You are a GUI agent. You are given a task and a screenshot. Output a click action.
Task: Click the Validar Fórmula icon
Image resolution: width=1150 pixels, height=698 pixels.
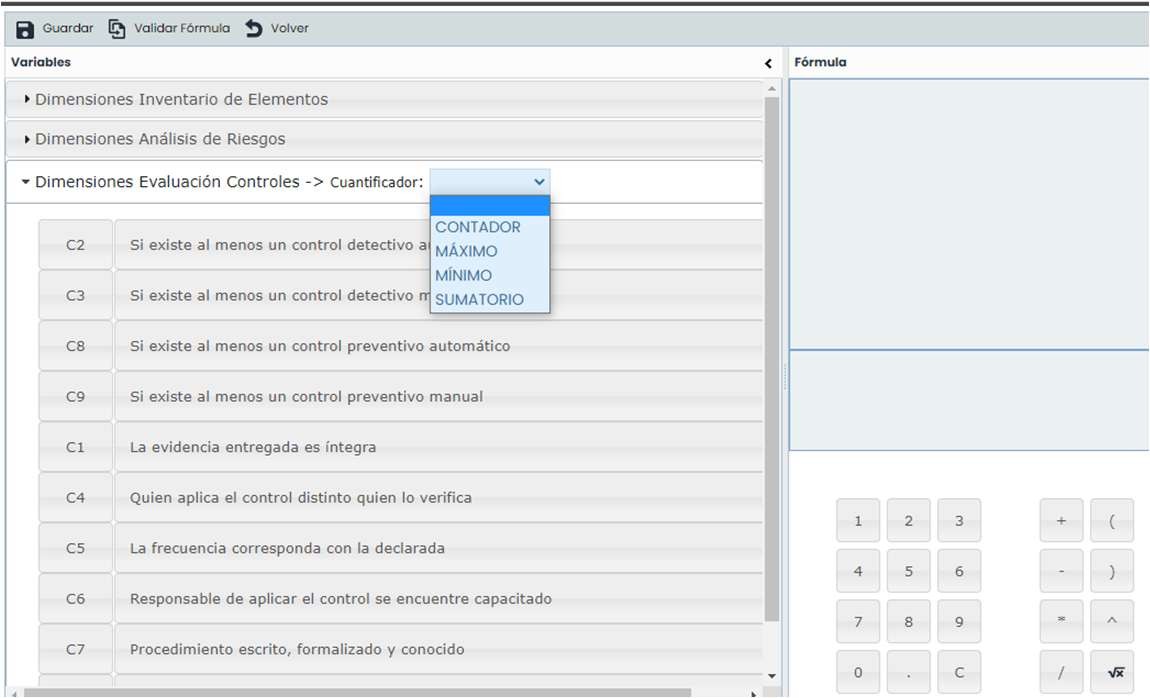point(117,29)
